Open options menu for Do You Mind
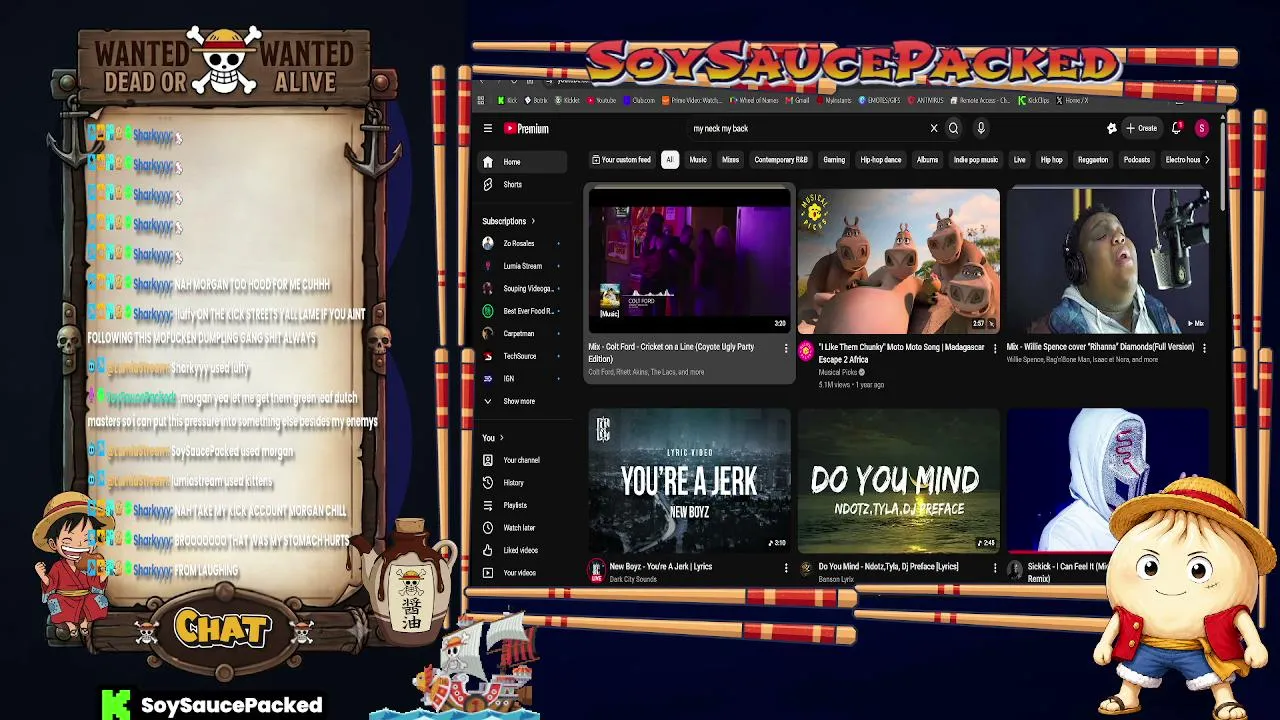 (995, 568)
